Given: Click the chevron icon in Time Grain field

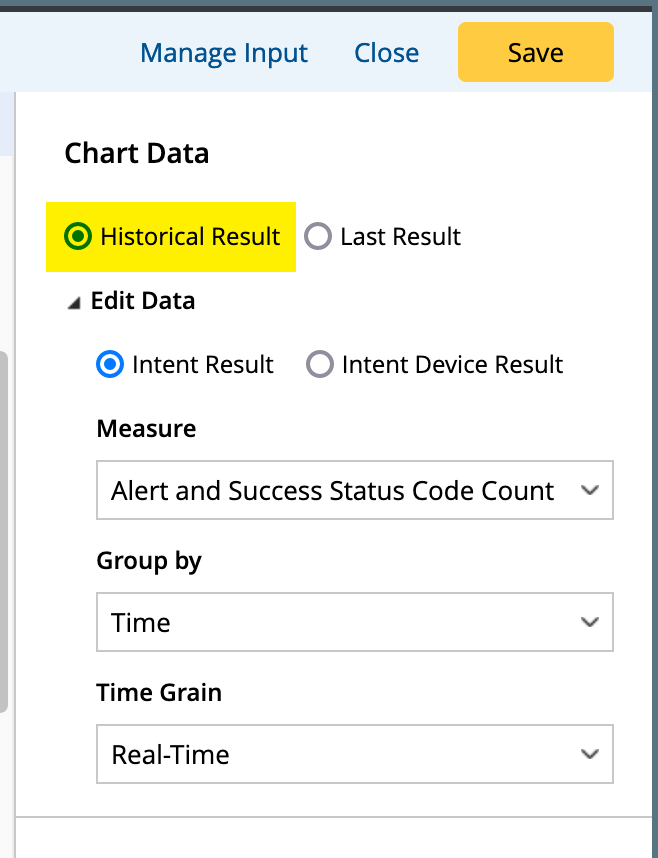Looking at the screenshot, I should pyautogui.click(x=590, y=754).
